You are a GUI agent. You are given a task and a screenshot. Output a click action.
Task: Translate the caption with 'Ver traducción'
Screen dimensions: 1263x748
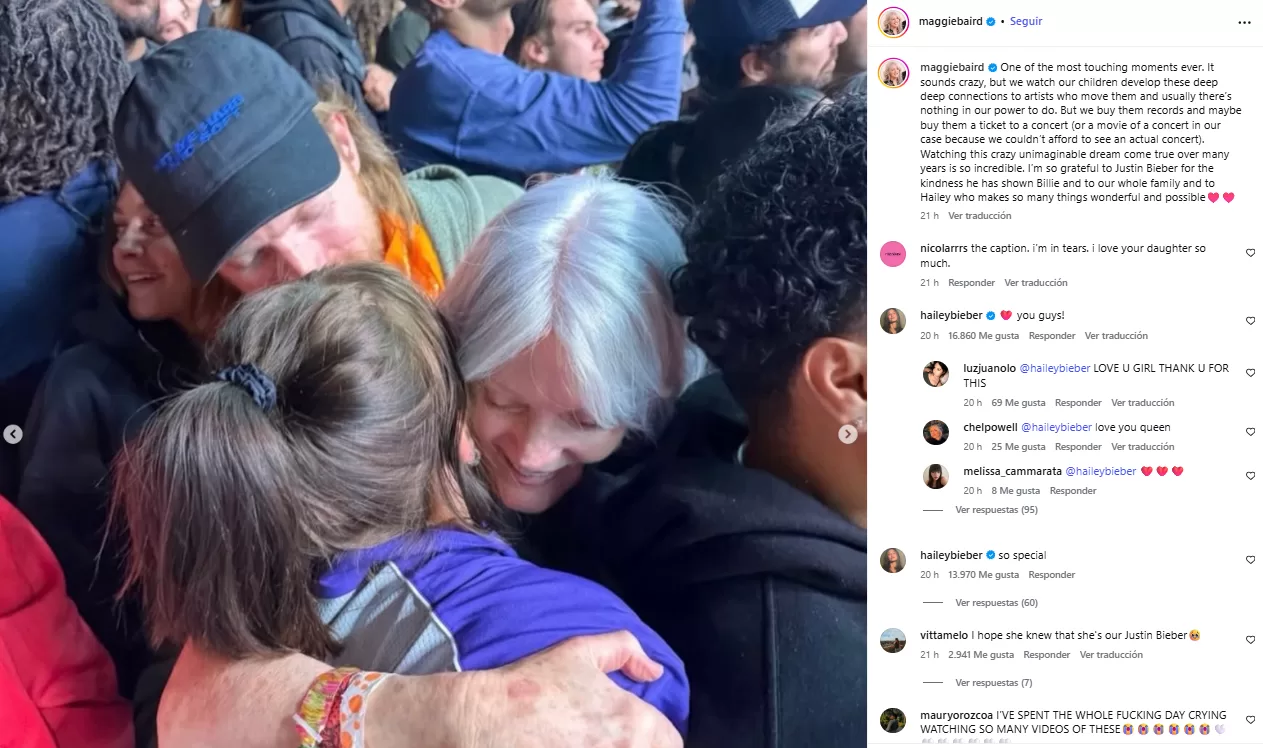[980, 216]
